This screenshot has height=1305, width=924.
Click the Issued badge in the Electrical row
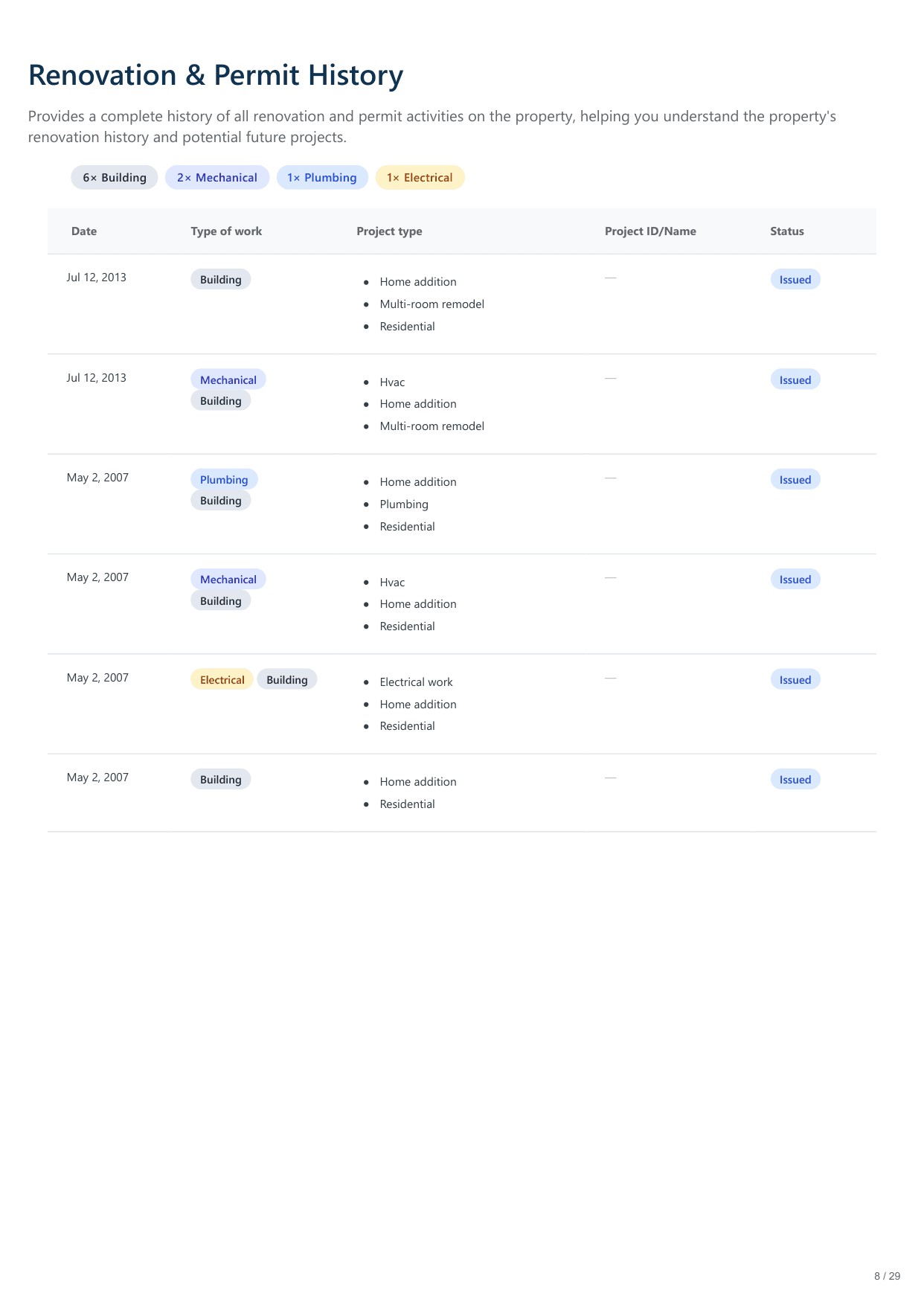pos(795,680)
